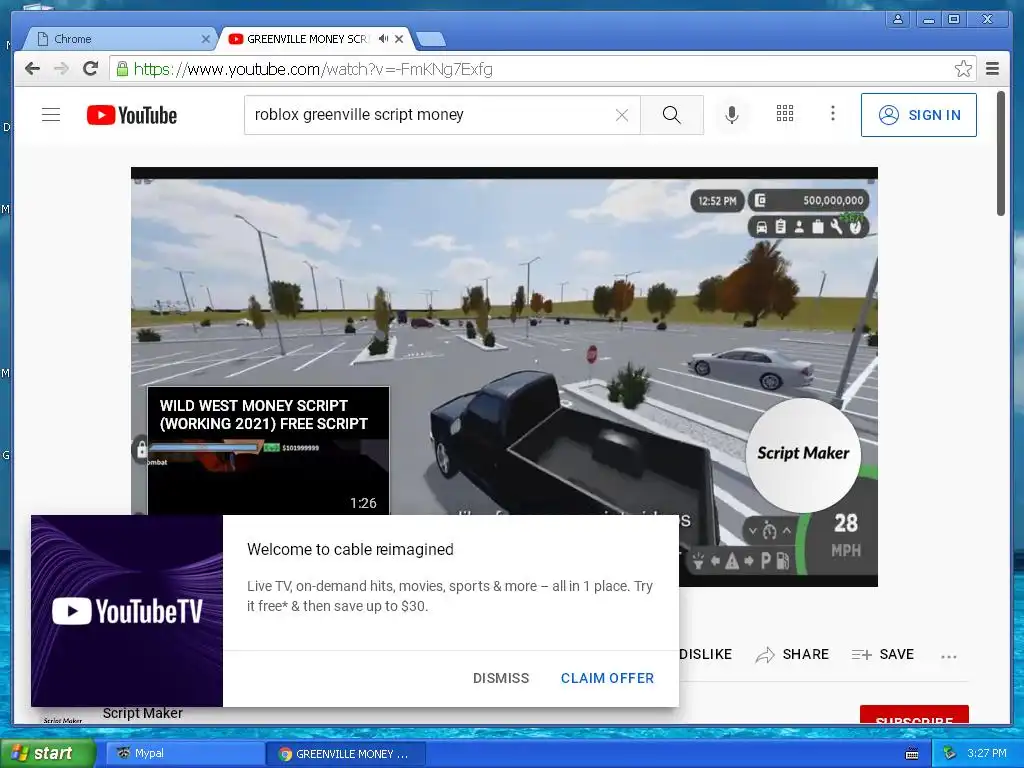
Task: Close the Chrome tab
Action: (206, 39)
